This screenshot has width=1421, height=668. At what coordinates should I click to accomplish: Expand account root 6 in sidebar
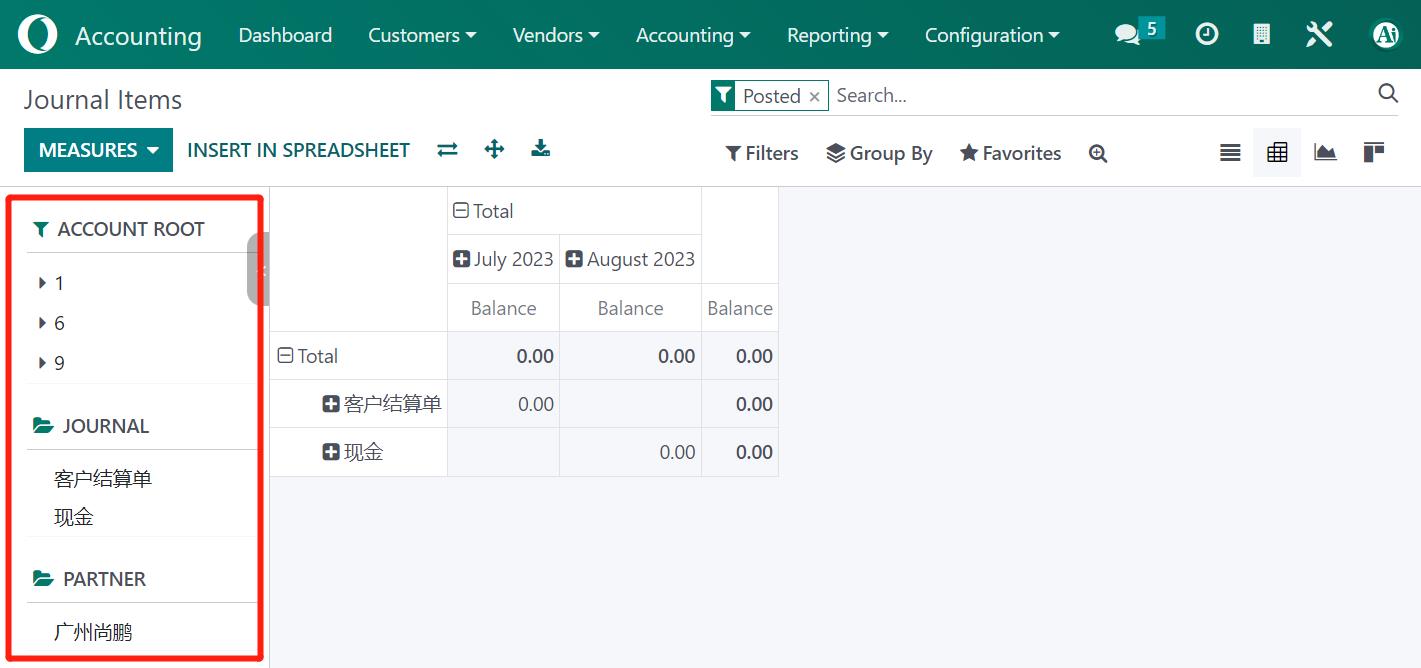click(x=43, y=323)
